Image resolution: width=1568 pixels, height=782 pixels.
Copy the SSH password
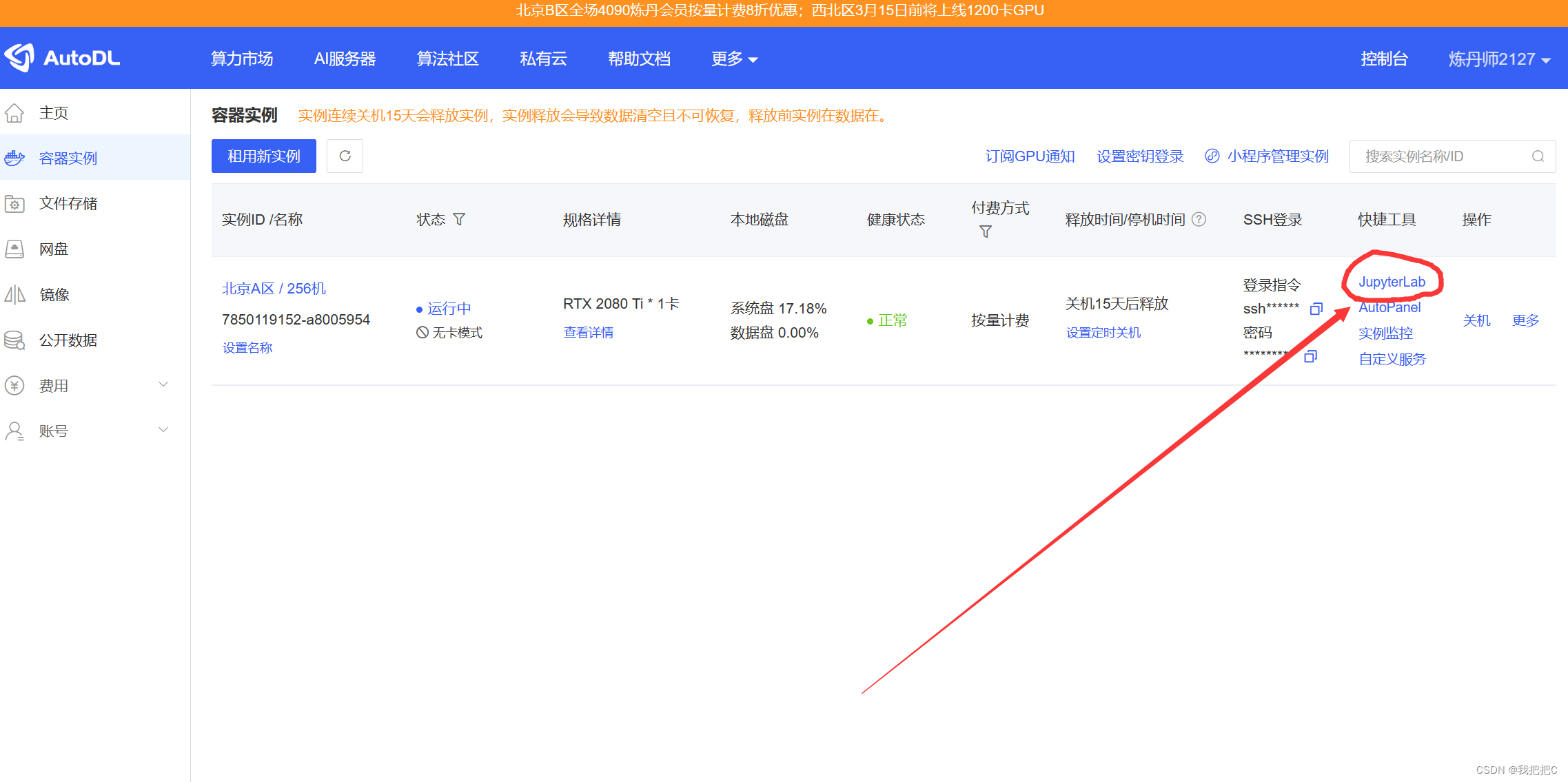pyautogui.click(x=1310, y=356)
